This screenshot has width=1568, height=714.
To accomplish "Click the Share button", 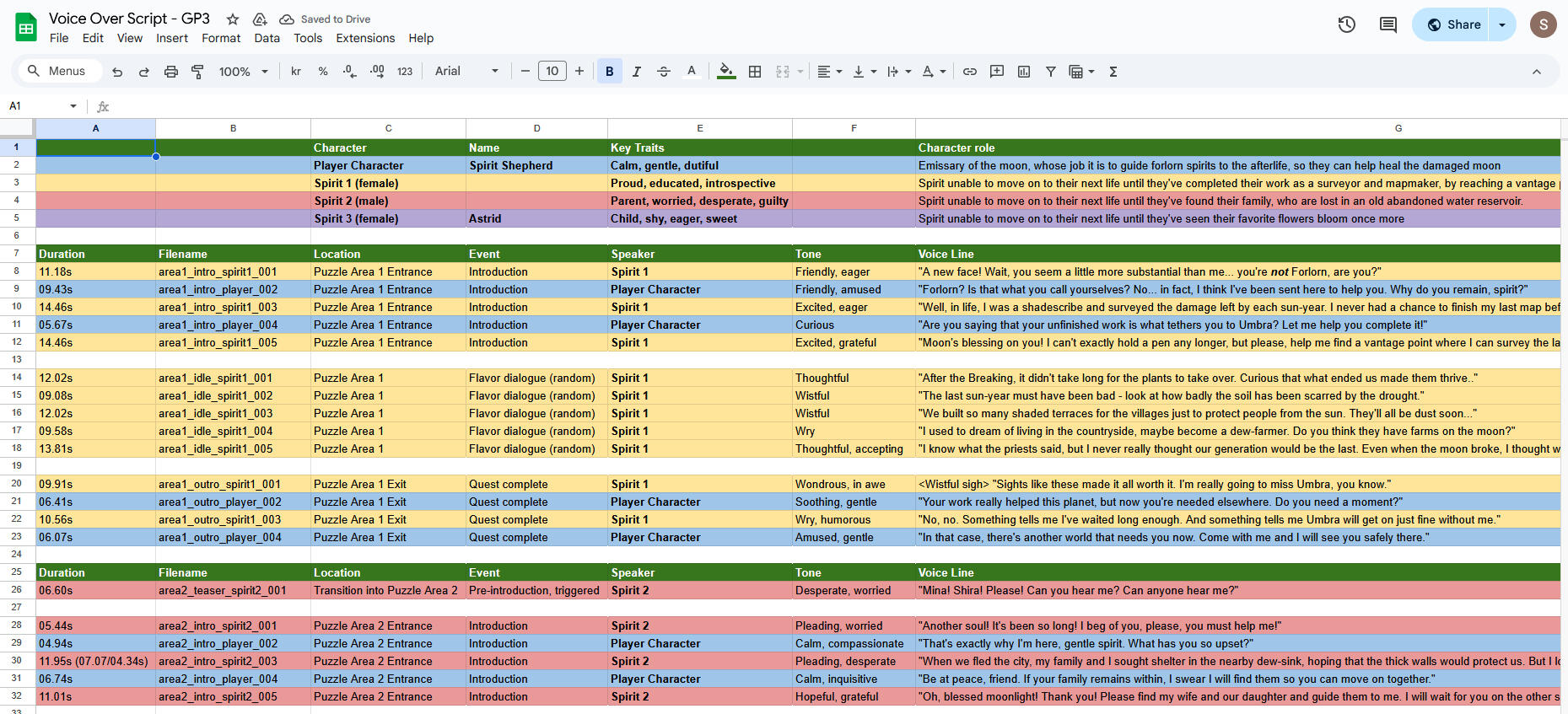I will [1453, 24].
